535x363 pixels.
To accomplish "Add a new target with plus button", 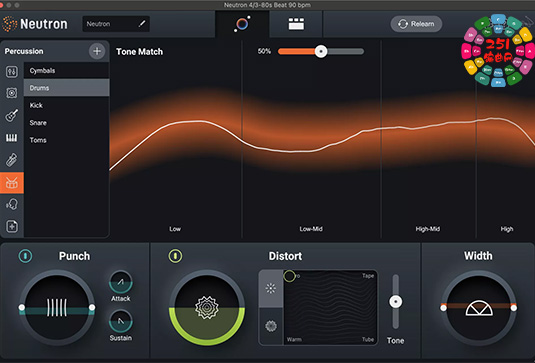I will pyautogui.click(x=97, y=51).
